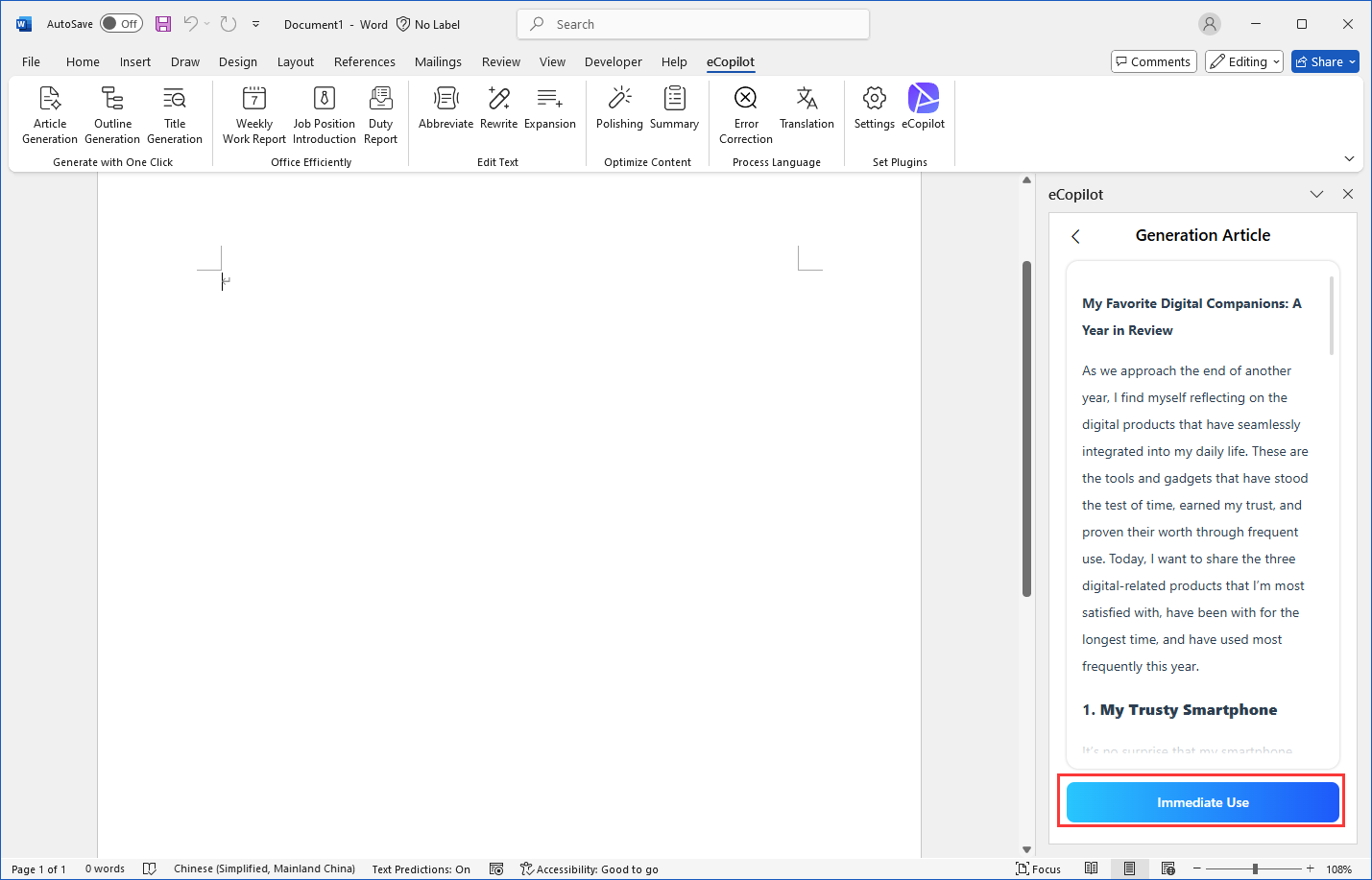
Task: Select the Weekly Work Report generator
Action: tap(253, 113)
